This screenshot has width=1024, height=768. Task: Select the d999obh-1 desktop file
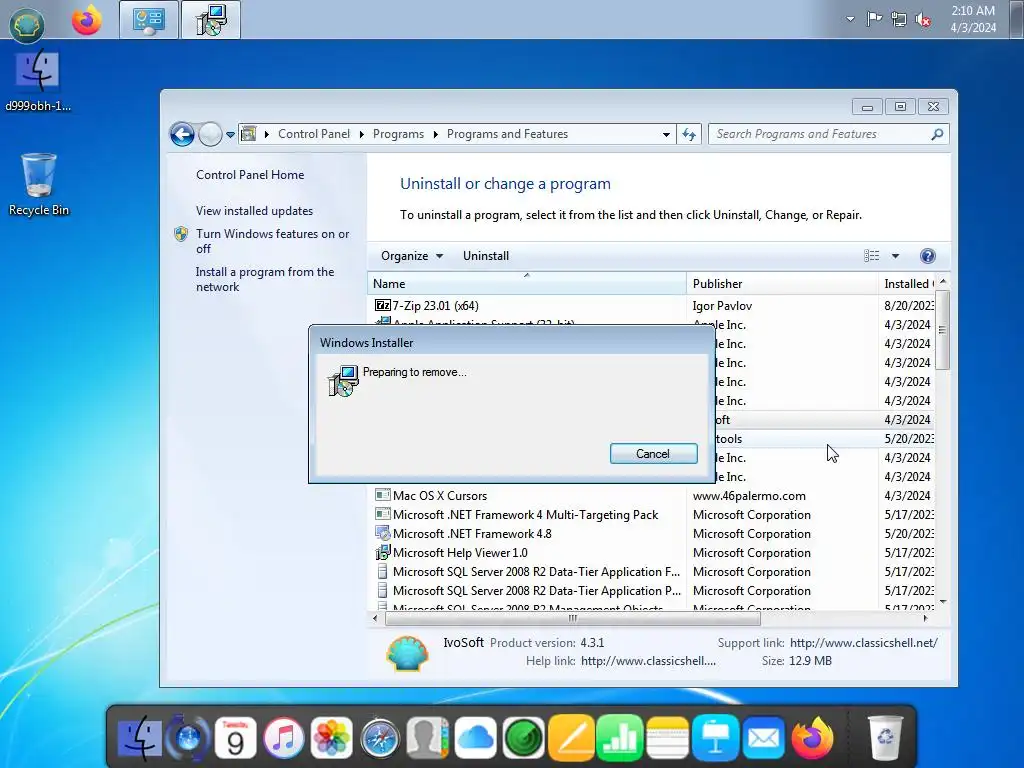pos(38,80)
